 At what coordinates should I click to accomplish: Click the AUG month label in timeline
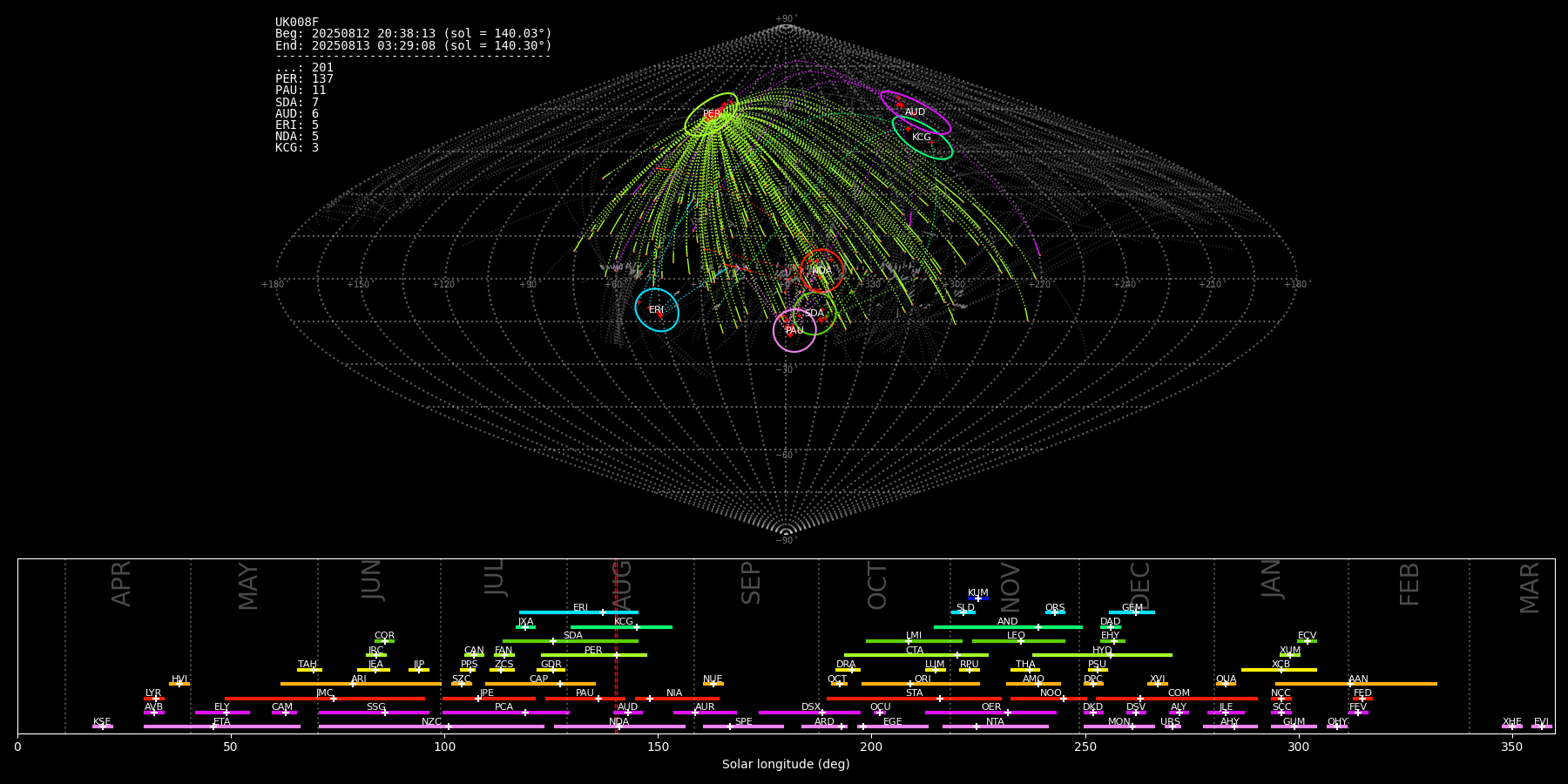(622, 585)
